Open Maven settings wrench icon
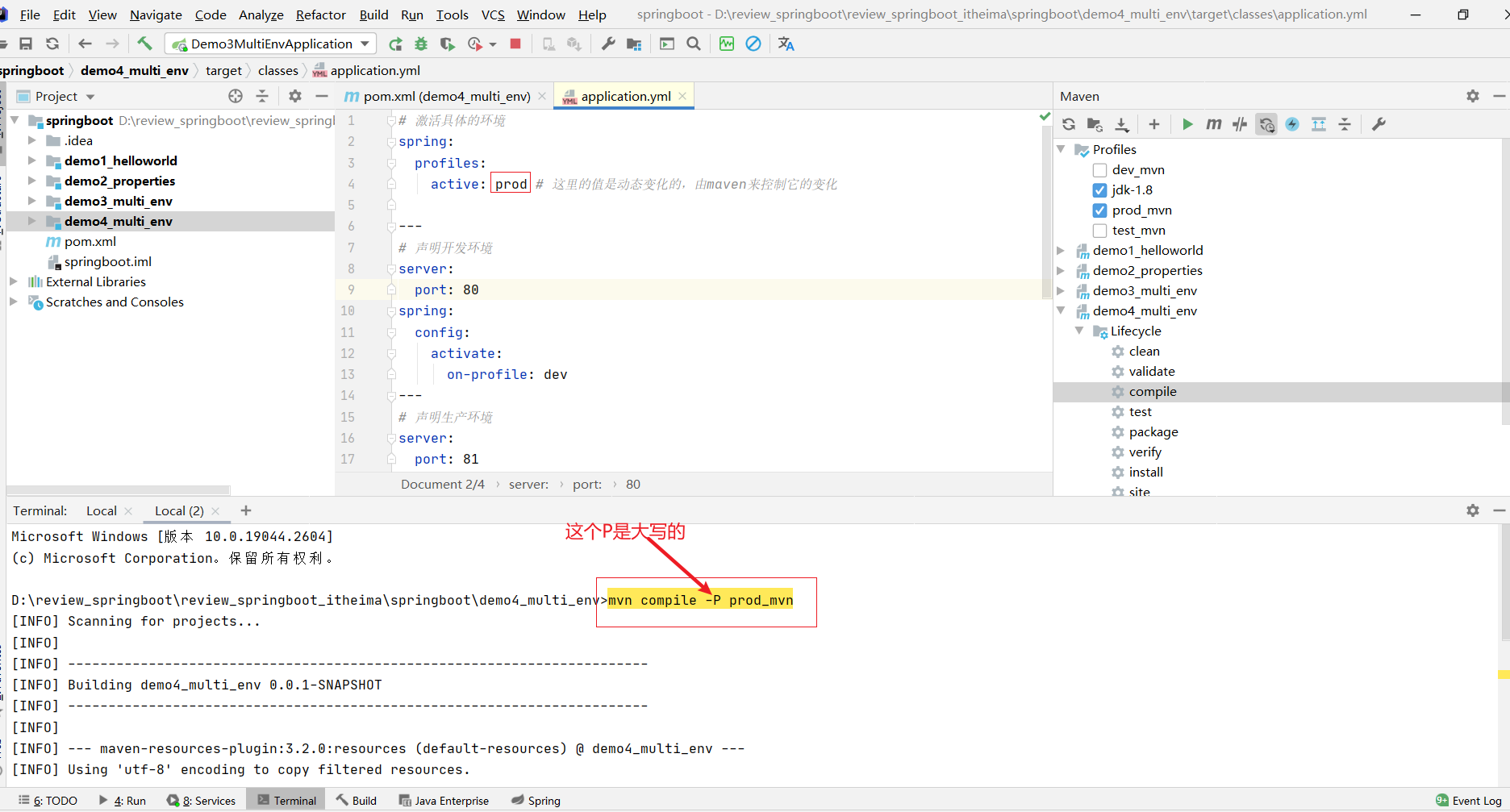Viewport: 1510px width, 812px height. coord(1379,124)
